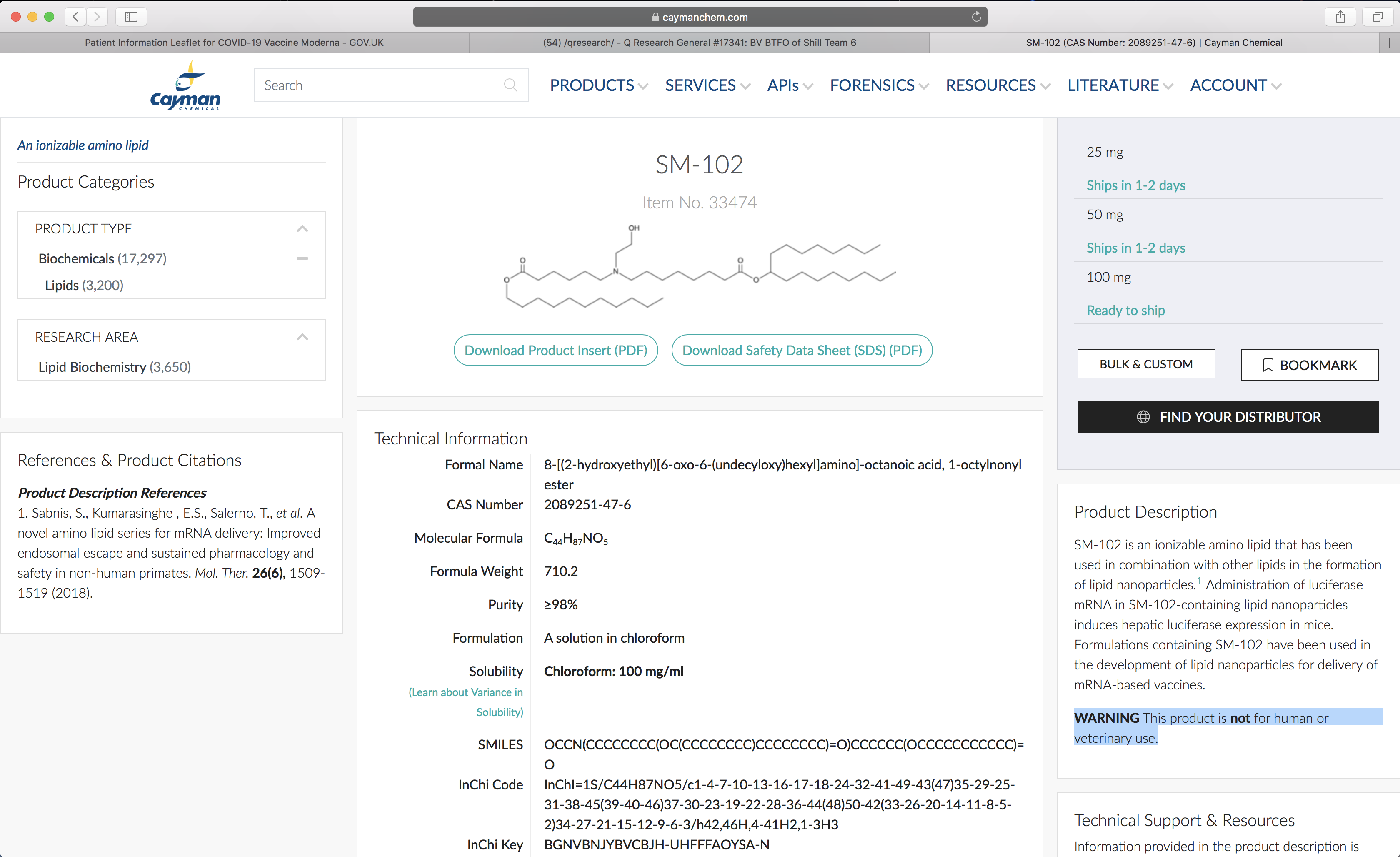The width and height of the screenshot is (1400, 857).
Task: Click the globe icon in Find Your Distributor
Action: 1143,416
